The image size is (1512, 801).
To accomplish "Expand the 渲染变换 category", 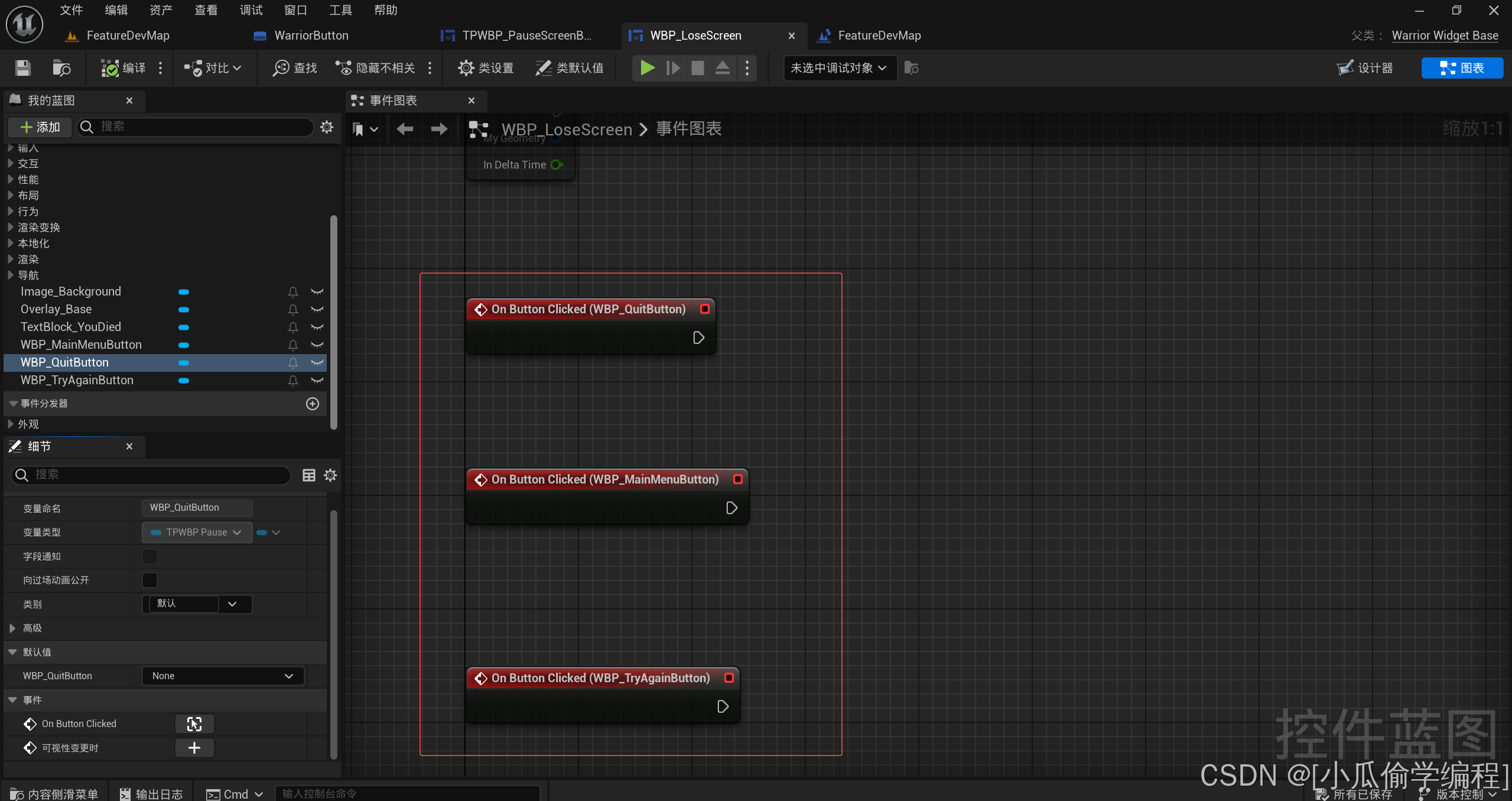I will [11, 227].
